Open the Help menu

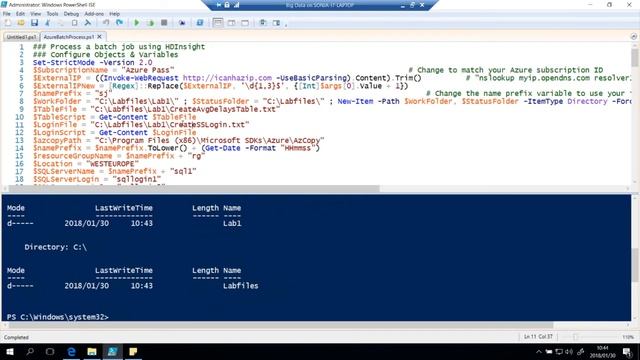[115, 14]
